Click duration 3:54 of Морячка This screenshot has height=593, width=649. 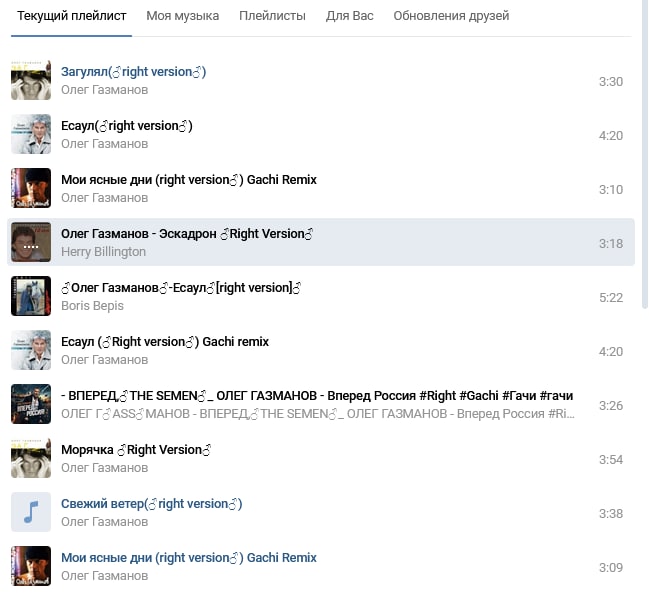[611, 459]
